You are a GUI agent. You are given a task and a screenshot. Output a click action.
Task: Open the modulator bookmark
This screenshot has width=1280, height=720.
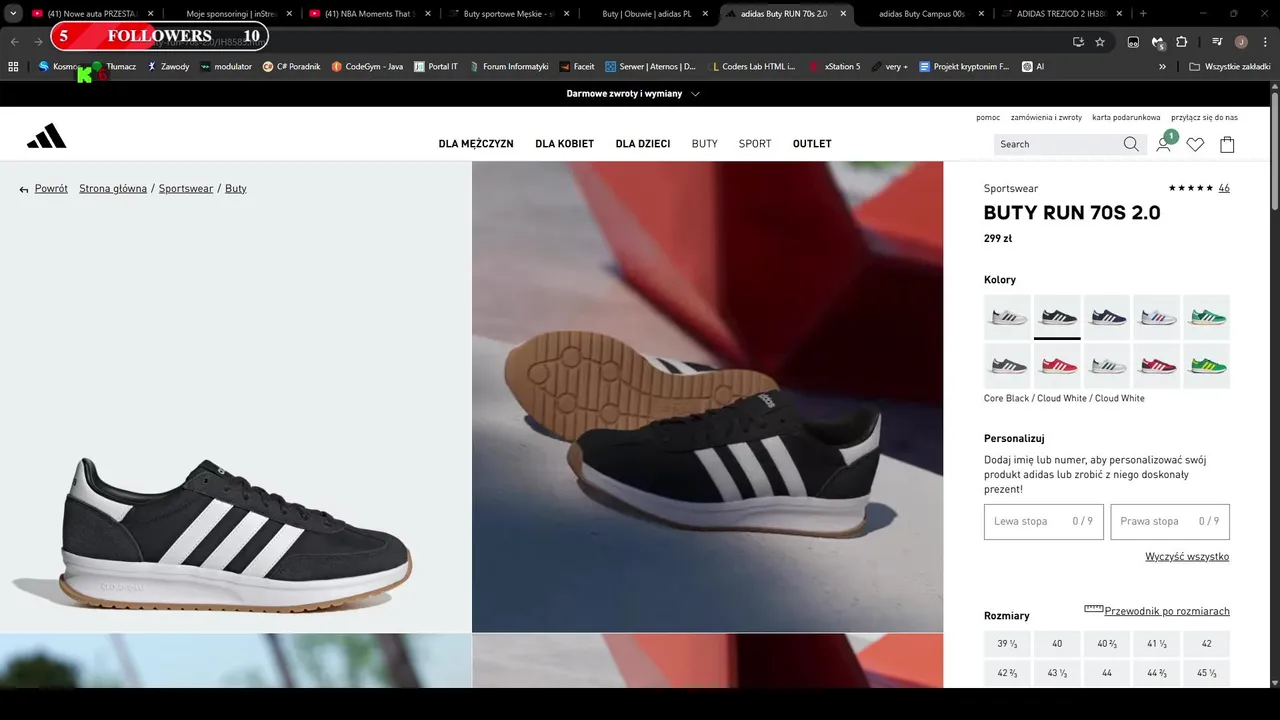point(225,66)
